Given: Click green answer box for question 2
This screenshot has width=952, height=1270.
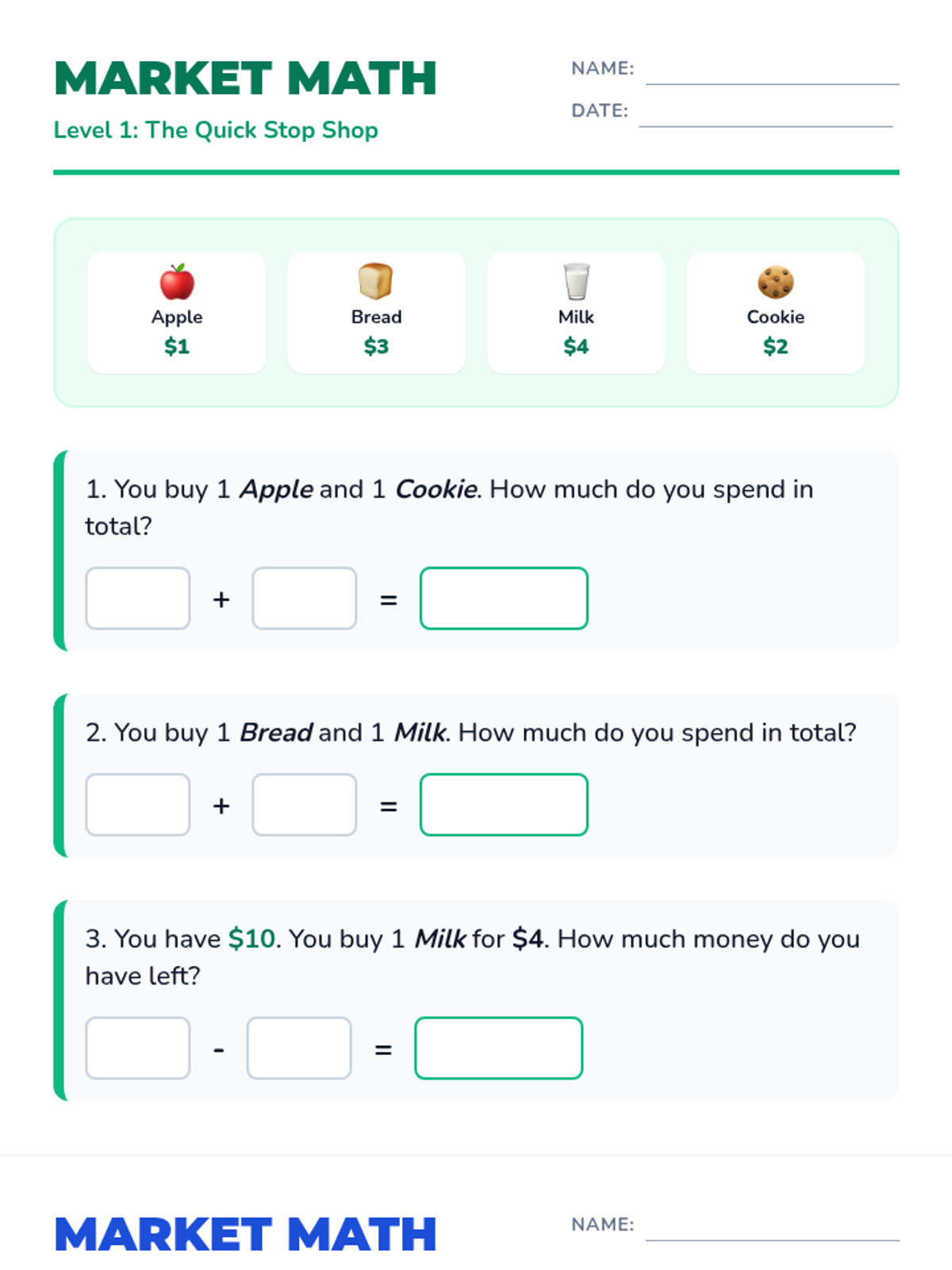Looking at the screenshot, I should click(x=504, y=805).
